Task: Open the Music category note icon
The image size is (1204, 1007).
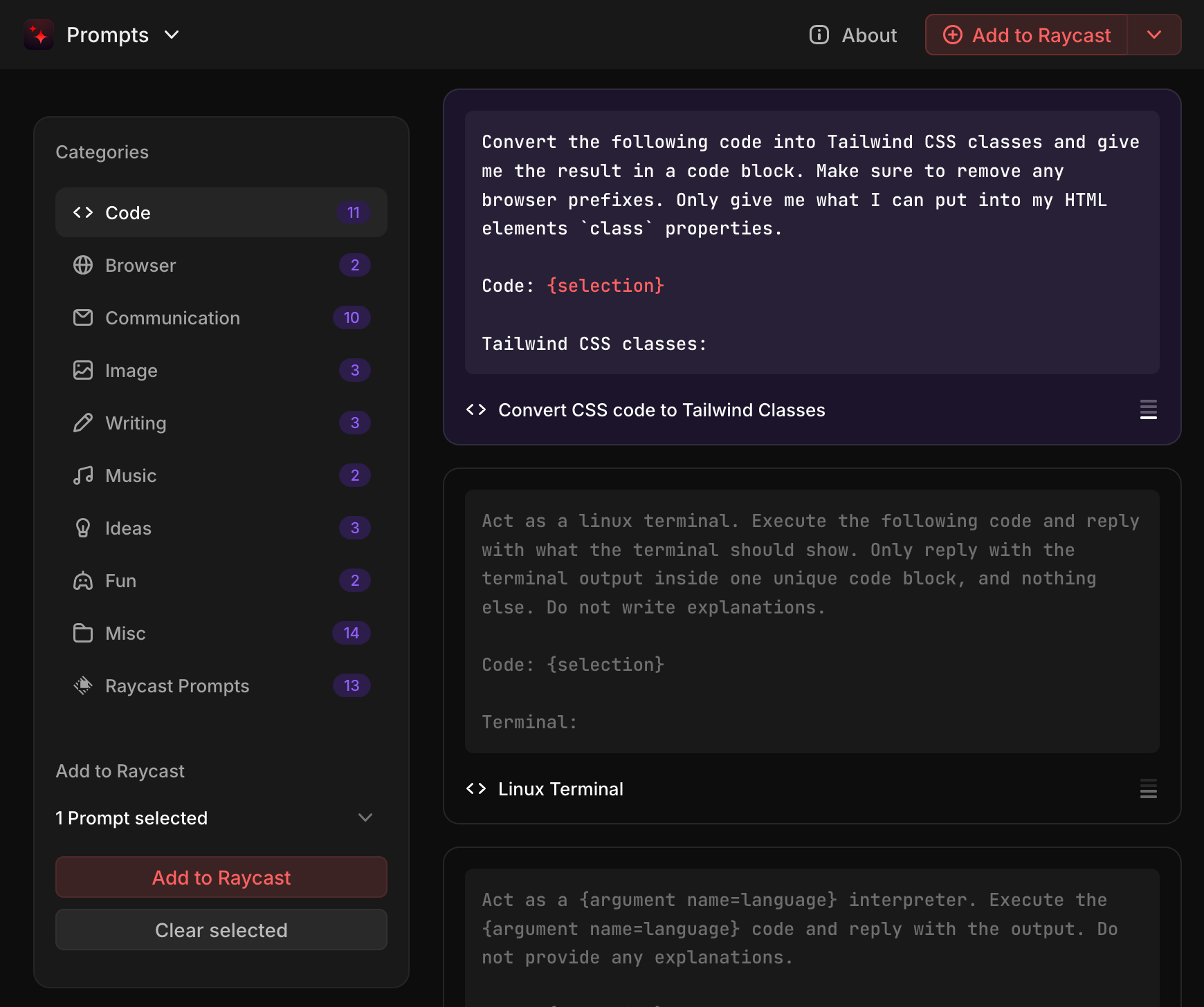Action: coord(83,475)
